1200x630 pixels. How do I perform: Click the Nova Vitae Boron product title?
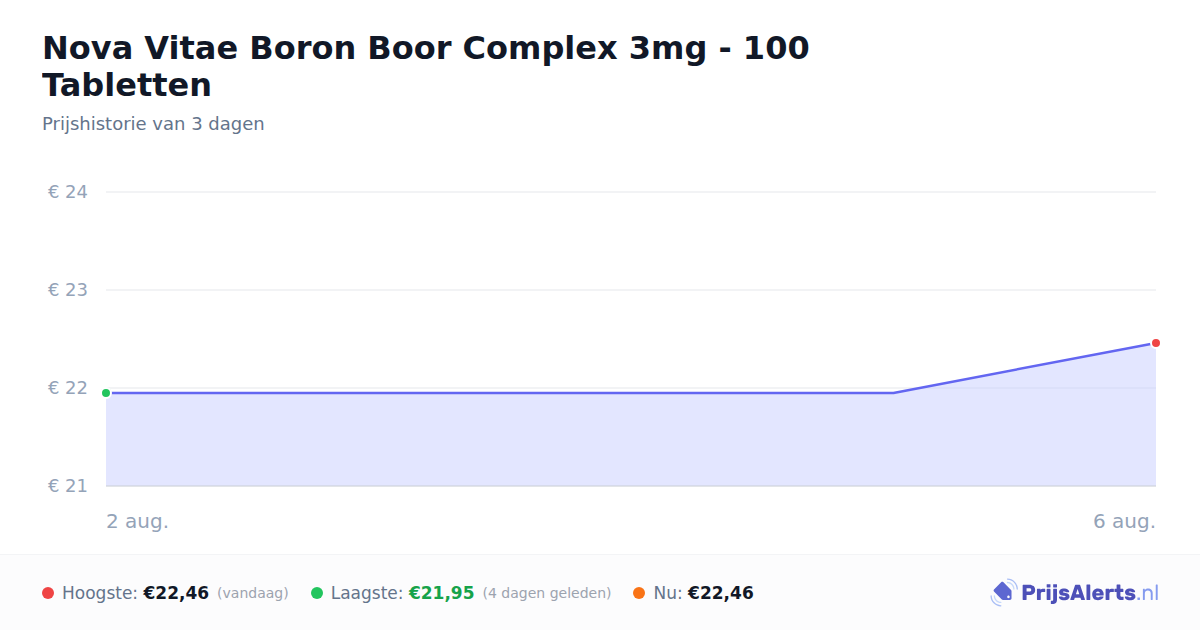coord(425,66)
